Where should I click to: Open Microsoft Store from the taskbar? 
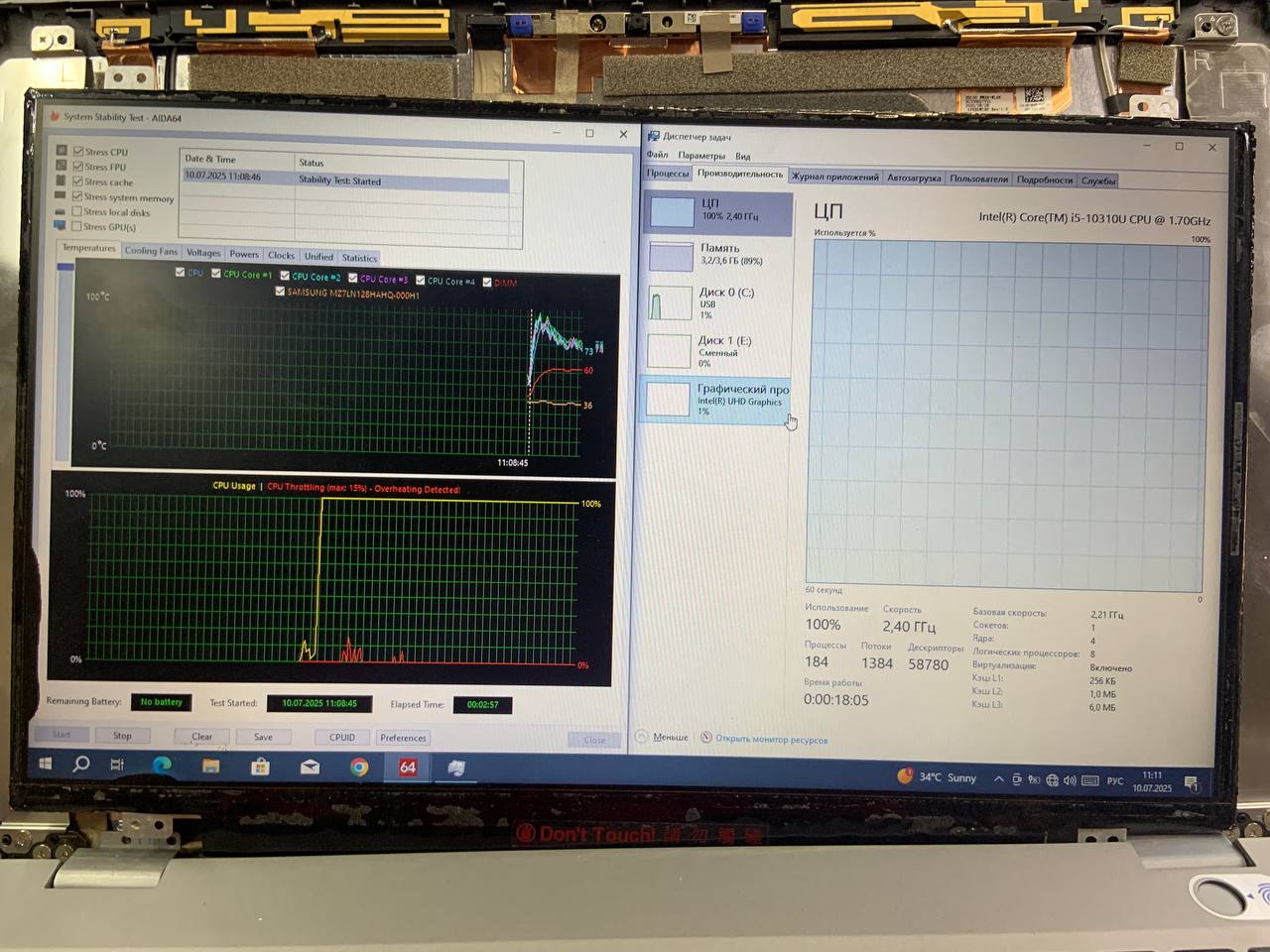tap(260, 766)
